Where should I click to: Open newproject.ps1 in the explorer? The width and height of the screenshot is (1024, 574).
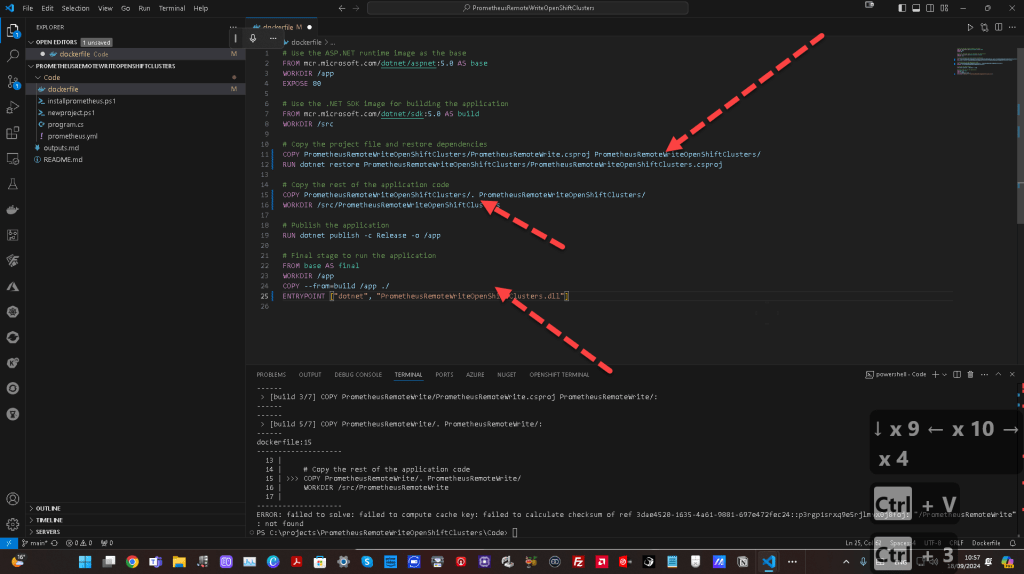(71, 113)
